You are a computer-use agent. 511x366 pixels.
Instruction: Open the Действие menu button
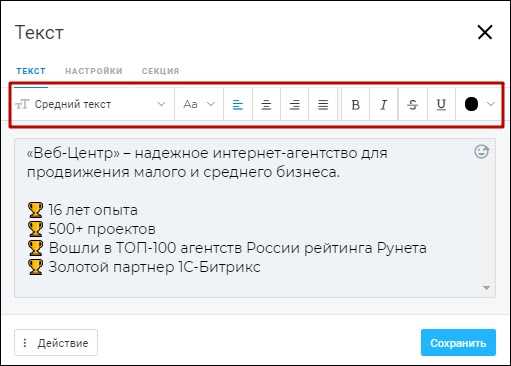point(56,343)
